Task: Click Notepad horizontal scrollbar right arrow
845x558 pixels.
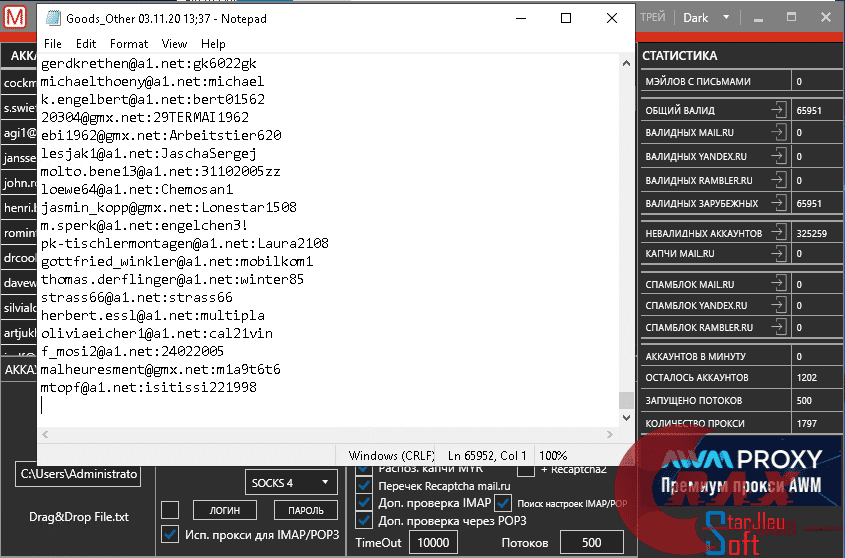Action: point(609,434)
